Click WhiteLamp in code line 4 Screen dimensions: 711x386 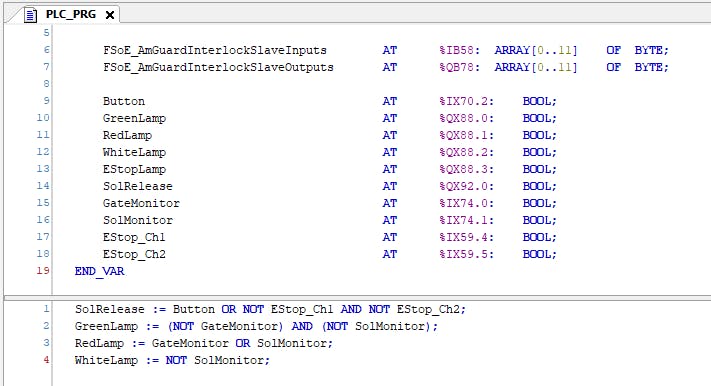(107, 360)
